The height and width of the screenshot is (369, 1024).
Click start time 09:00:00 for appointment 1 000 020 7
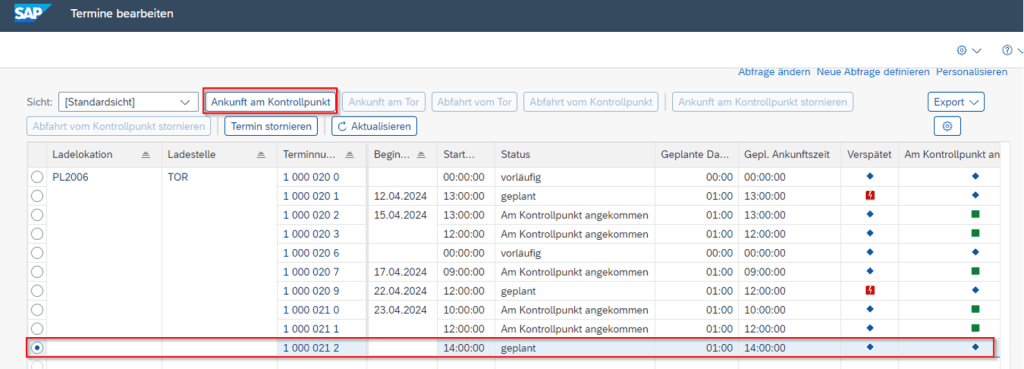click(x=464, y=272)
